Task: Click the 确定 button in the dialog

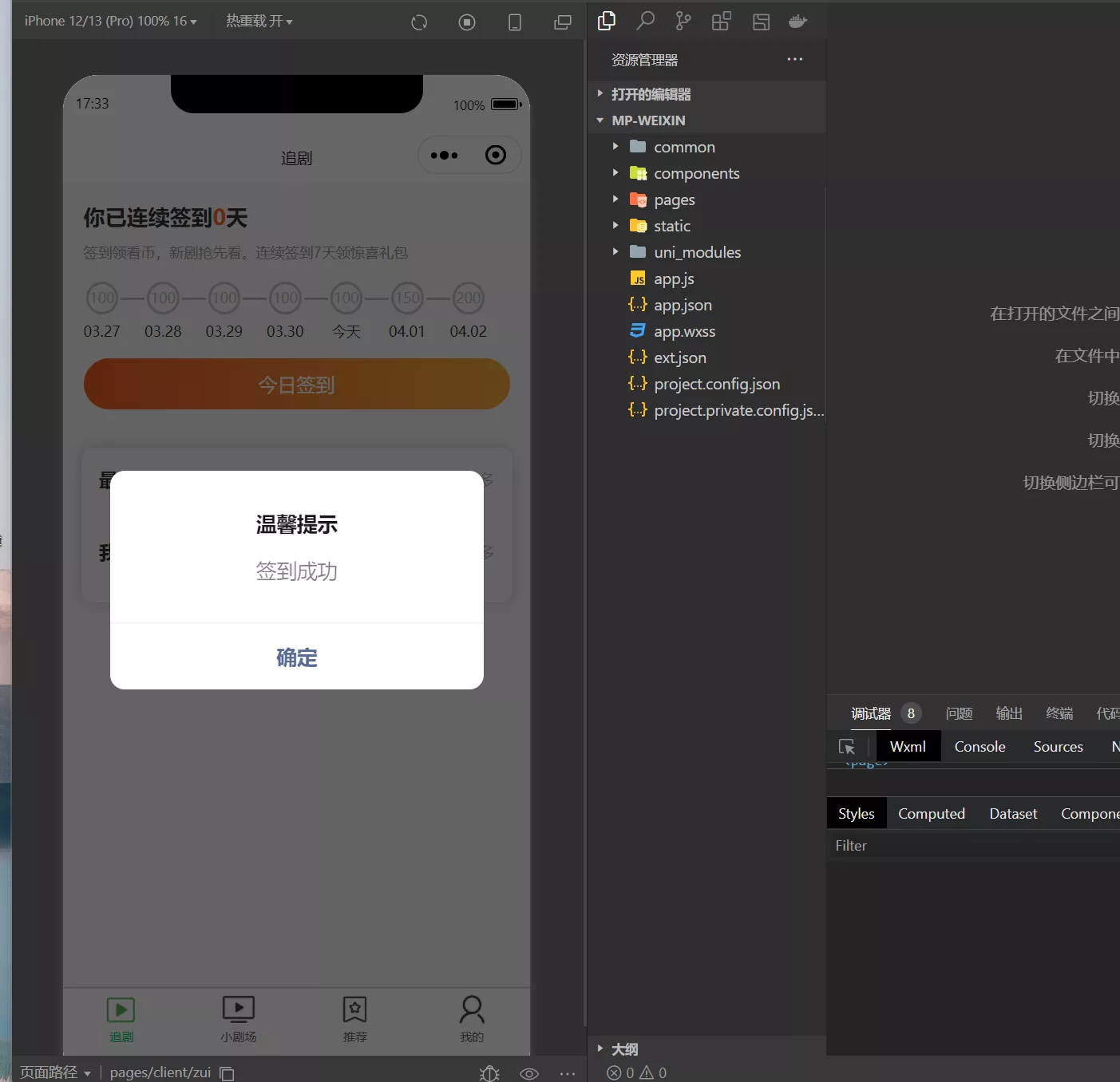Action: tap(296, 657)
